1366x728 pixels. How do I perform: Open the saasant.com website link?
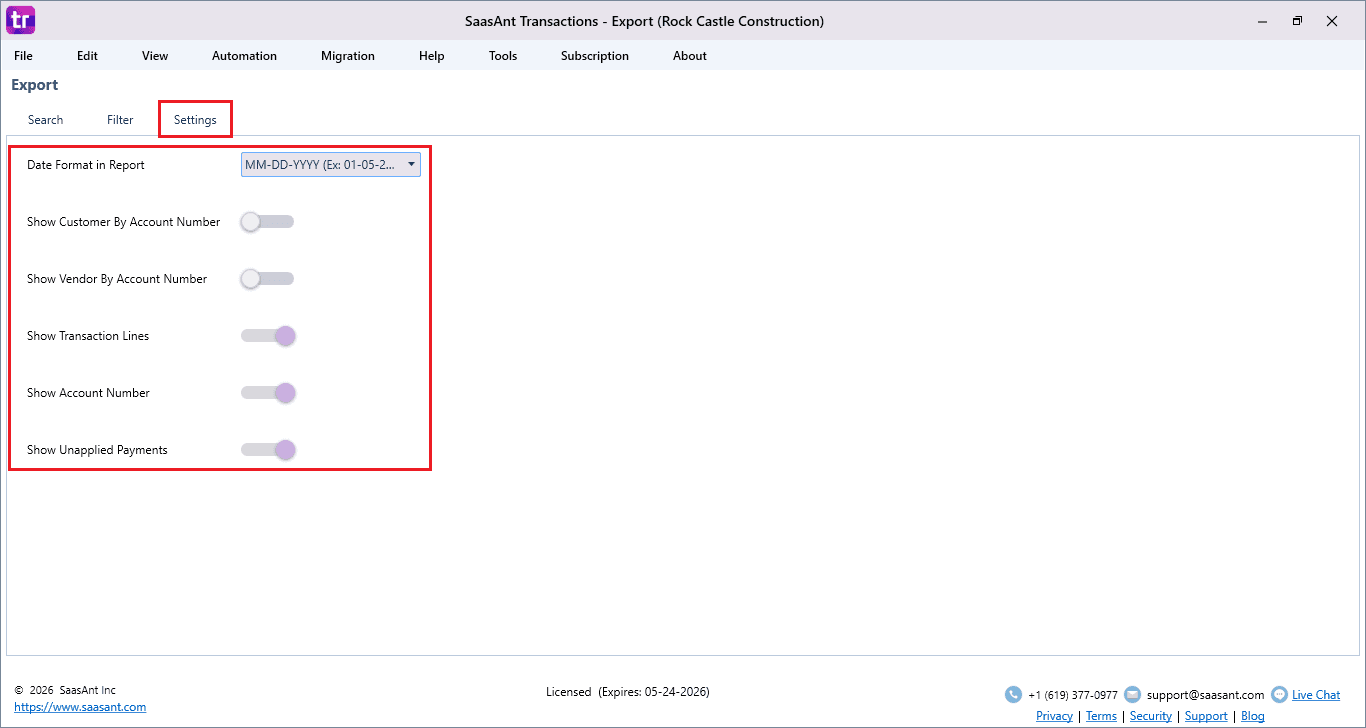click(80, 707)
